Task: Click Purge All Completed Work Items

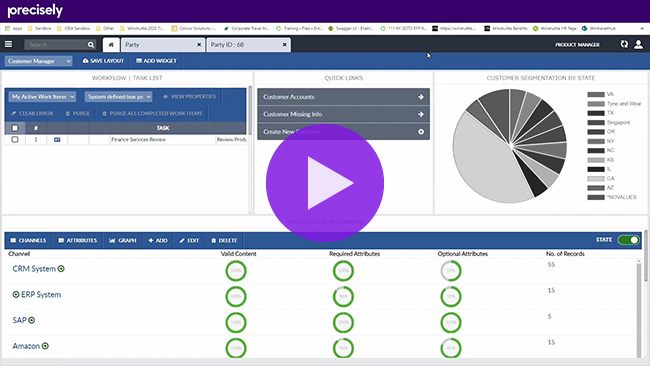Action: coord(152,113)
